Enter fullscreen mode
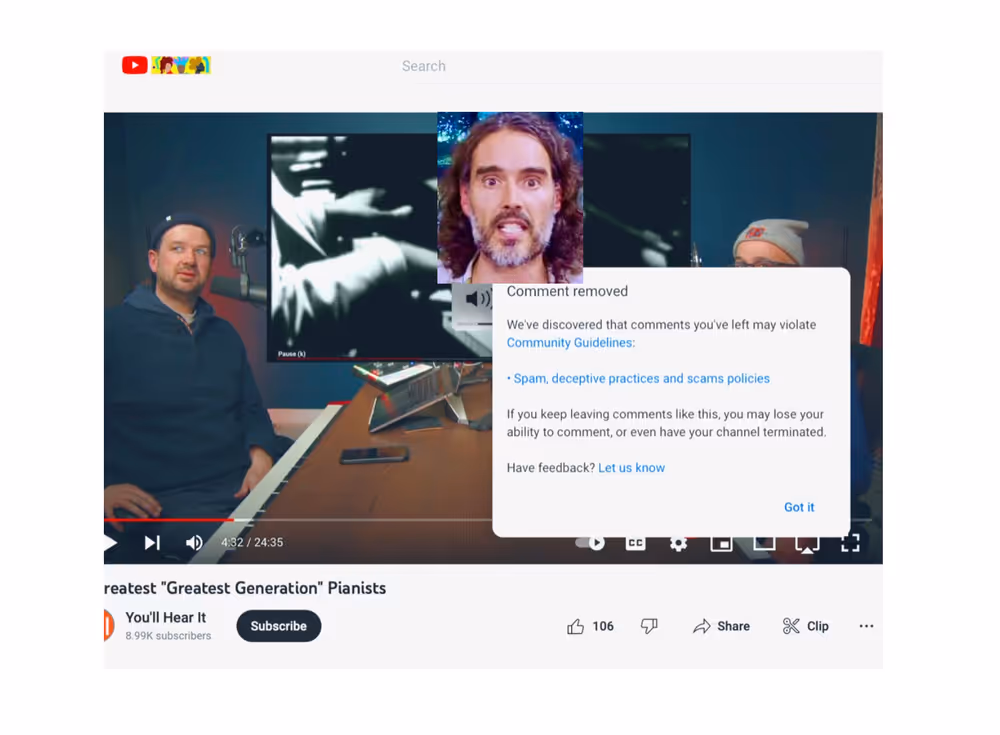The width and height of the screenshot is (1000, 735). click(x=850, y=543)
